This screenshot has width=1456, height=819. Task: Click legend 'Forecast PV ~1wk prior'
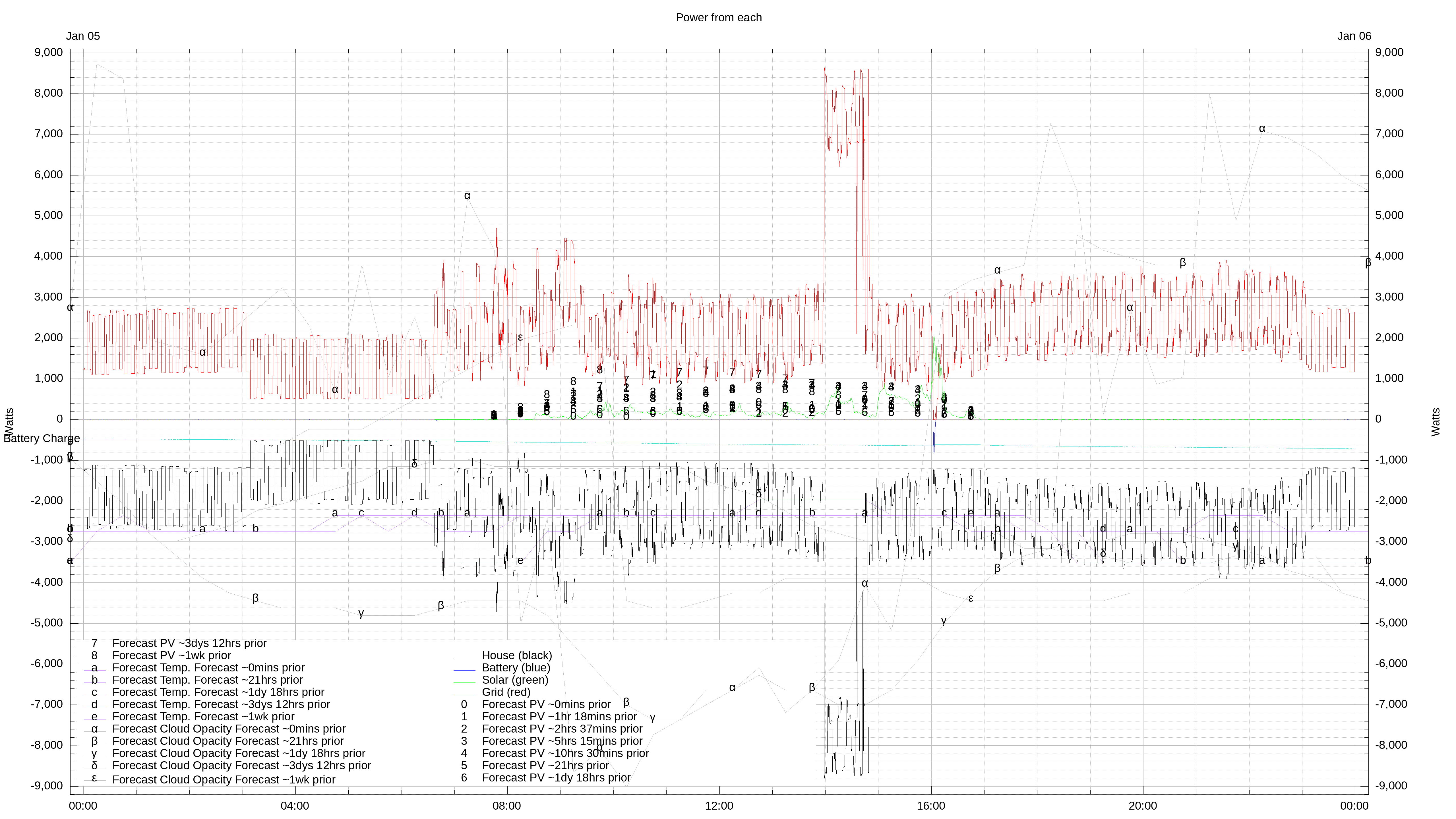click(172, 655)
